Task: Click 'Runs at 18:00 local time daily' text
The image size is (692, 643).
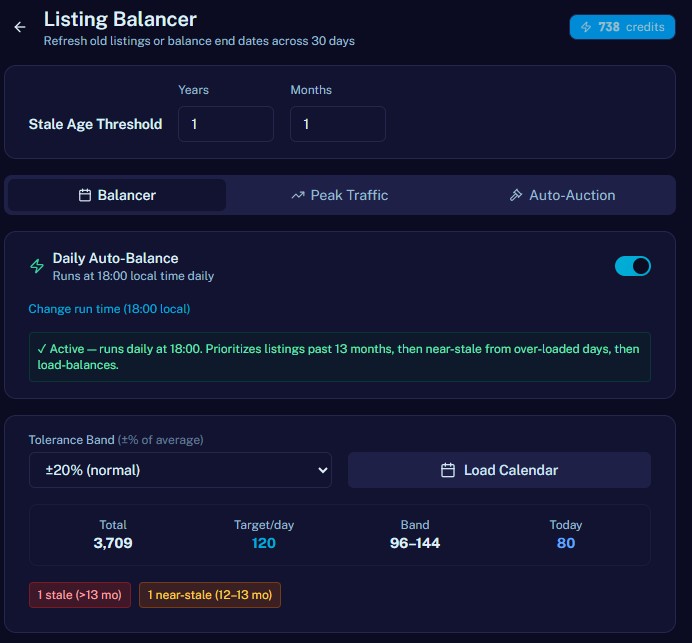Action: [133, 276]
